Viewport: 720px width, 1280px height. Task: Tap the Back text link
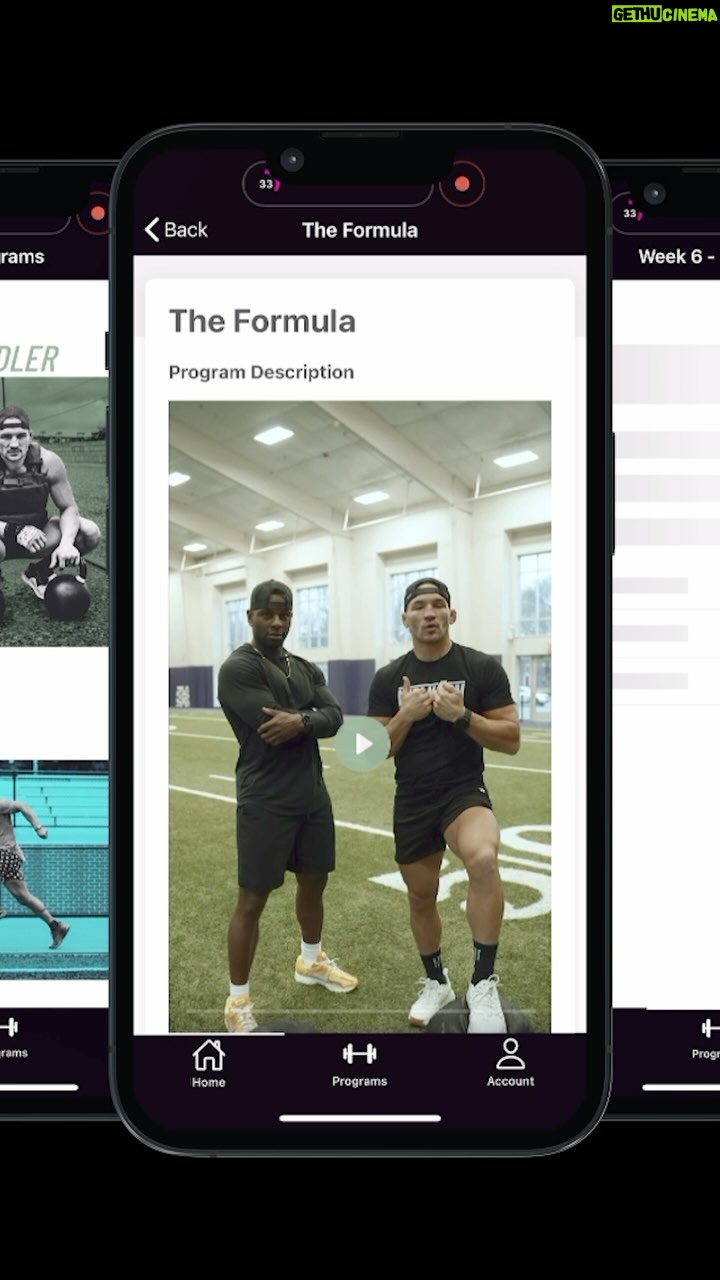(186, 230)
